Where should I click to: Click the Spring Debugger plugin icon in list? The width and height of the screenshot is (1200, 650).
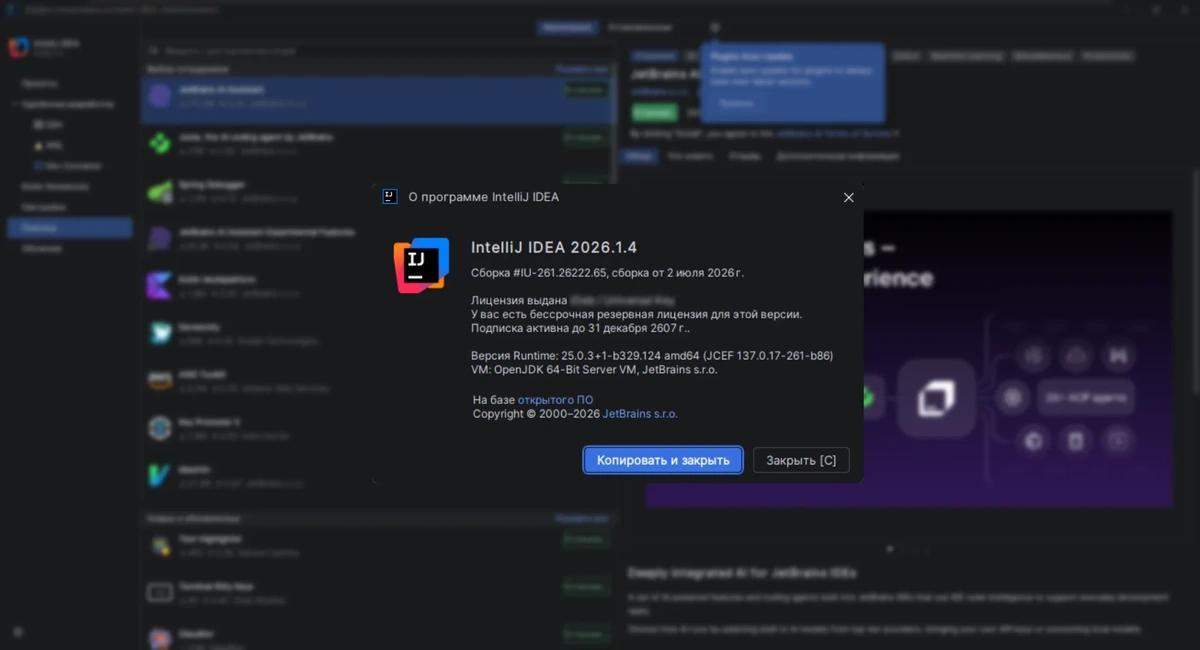pyautogui.click(x=159, y=191)
